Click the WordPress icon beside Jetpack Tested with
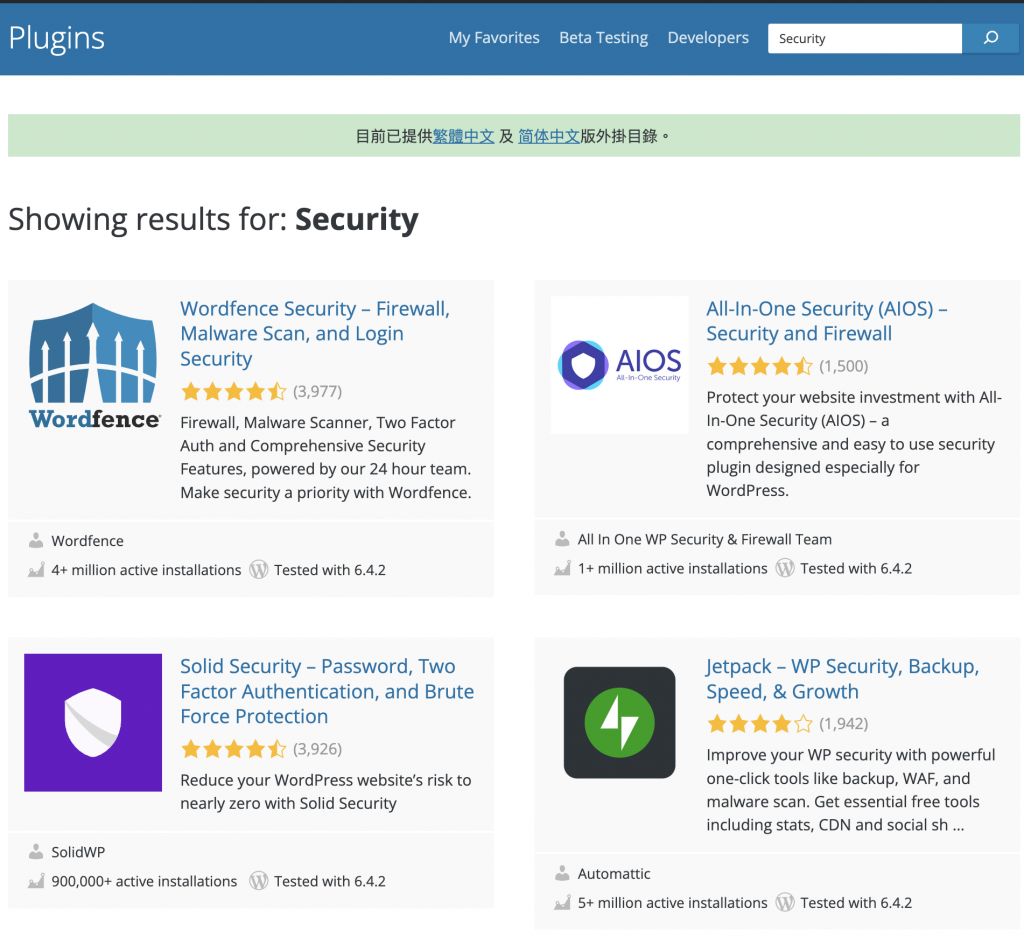The width and height of the screenshot is (1024, 951). click(x=785, y=903)
